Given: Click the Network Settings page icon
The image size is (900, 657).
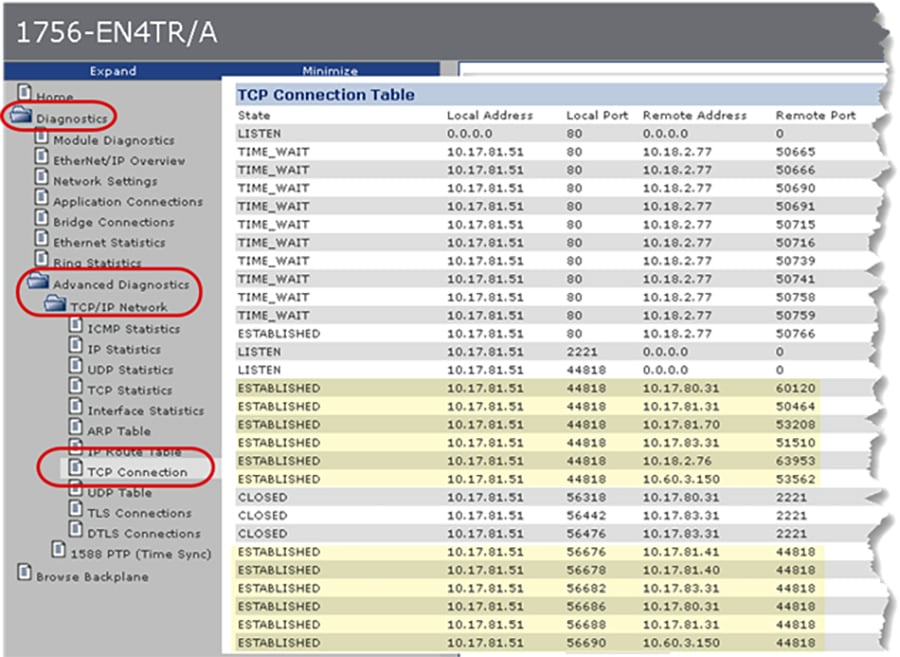Looking at the screenshot, I should pyautogui.click(x=41, y=177).
